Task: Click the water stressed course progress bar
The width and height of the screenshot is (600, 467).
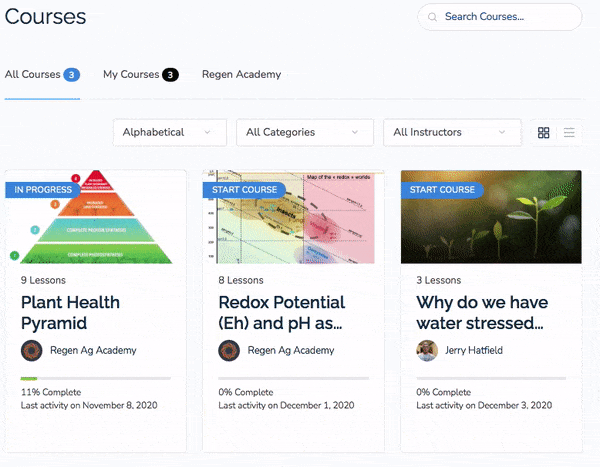Action: click(491, 379)
